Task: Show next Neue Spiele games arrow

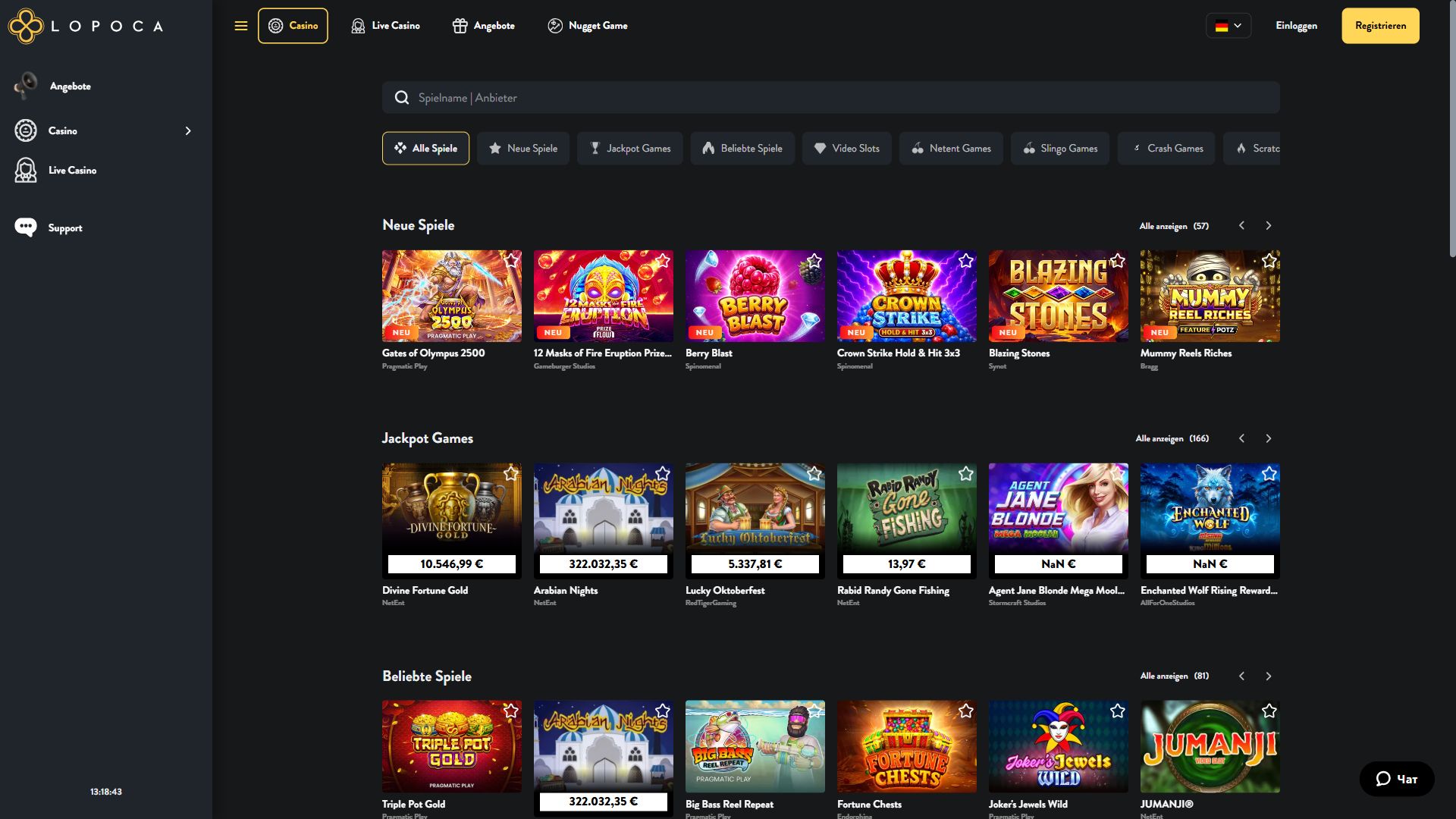Action: coord(1269,225)
